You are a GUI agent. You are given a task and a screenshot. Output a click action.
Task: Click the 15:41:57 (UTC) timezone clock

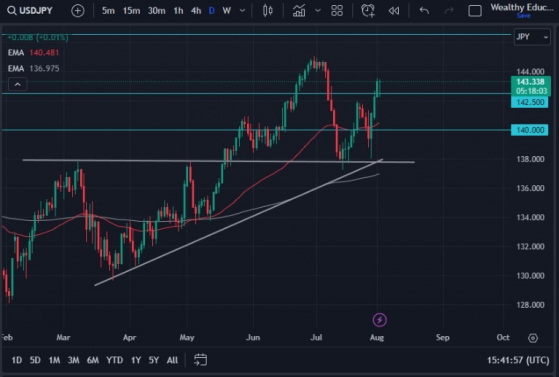click(x=518, y=360)
